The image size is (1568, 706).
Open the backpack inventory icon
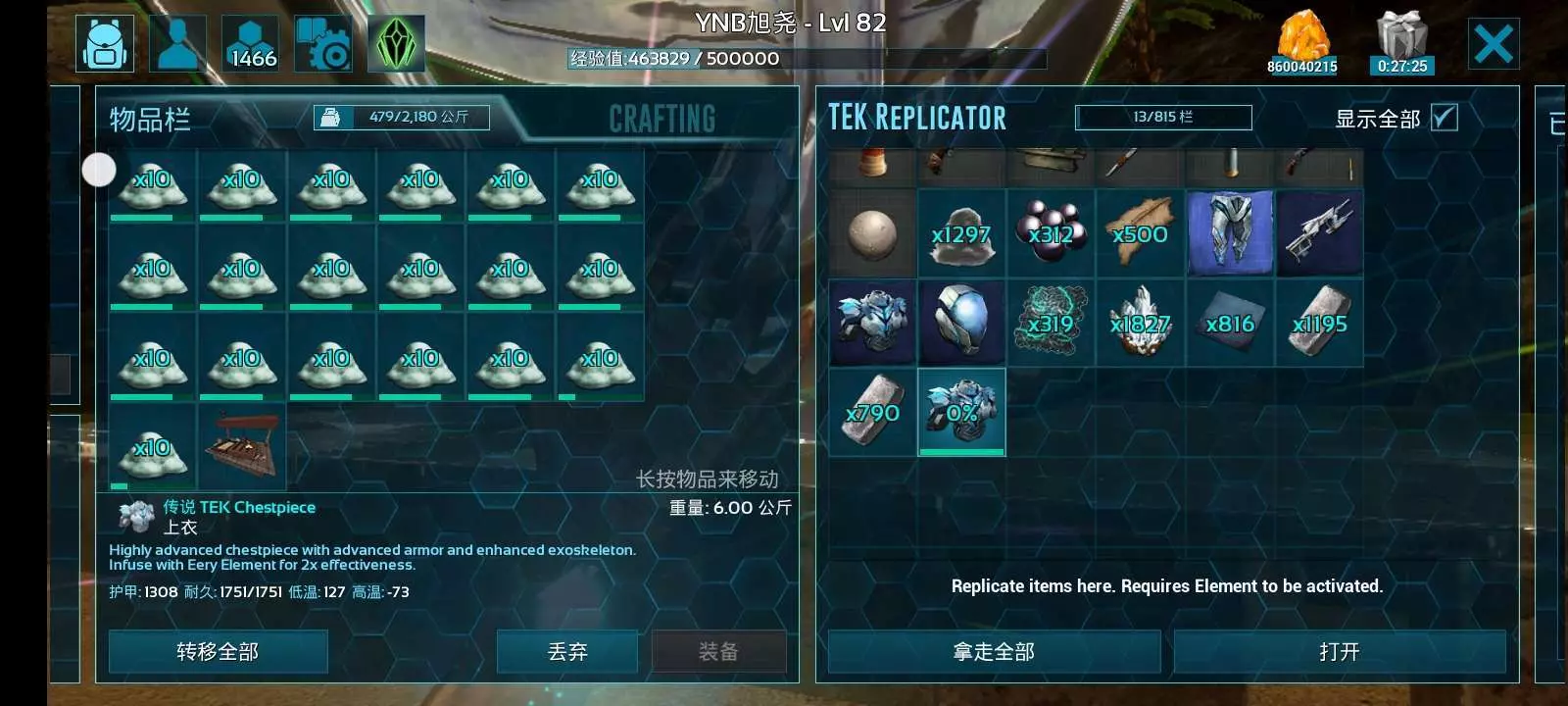click(x=105, y=44)
